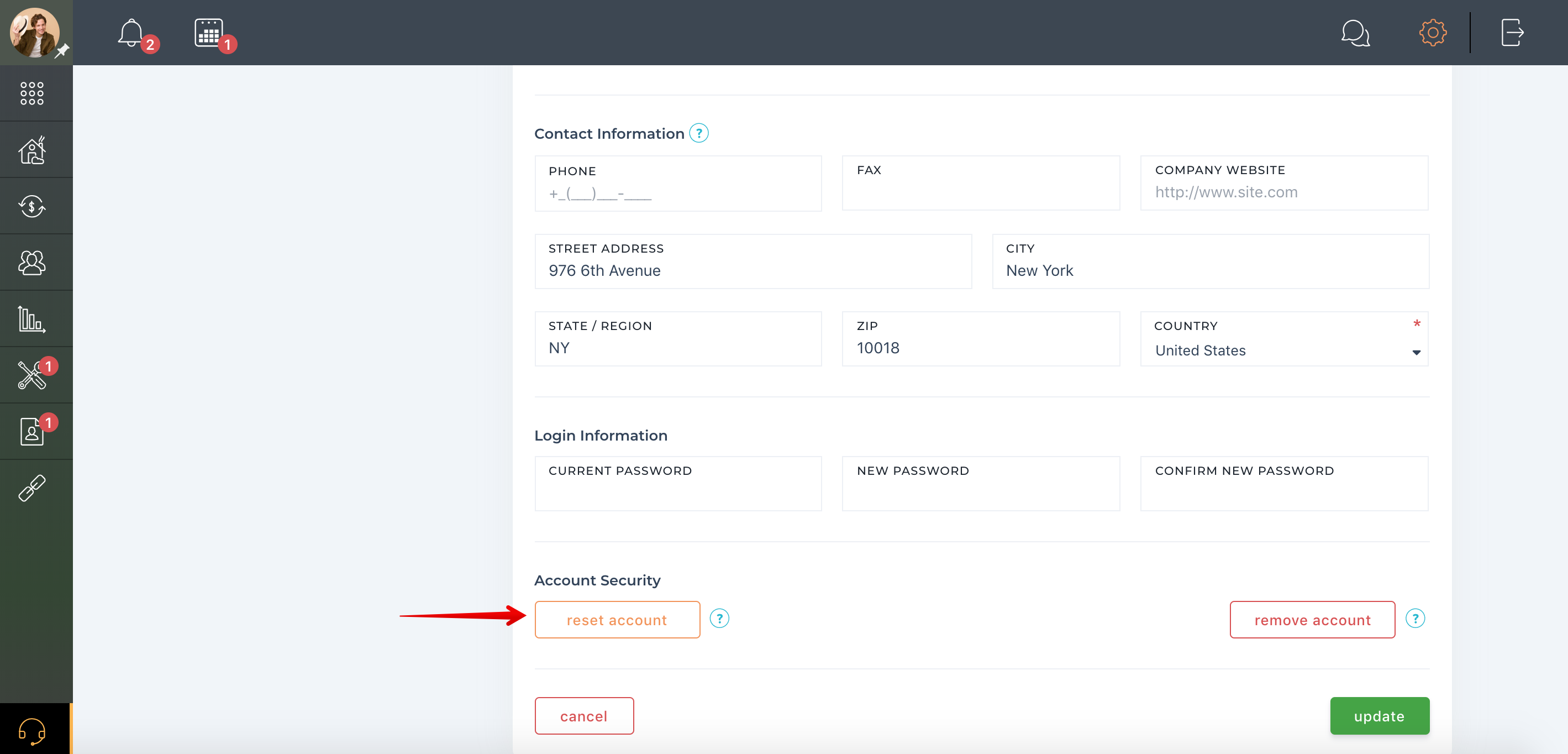Click the ZIP field
Image resolution: width=1568 pixels, height=754 pixels.
coord(981,339)
